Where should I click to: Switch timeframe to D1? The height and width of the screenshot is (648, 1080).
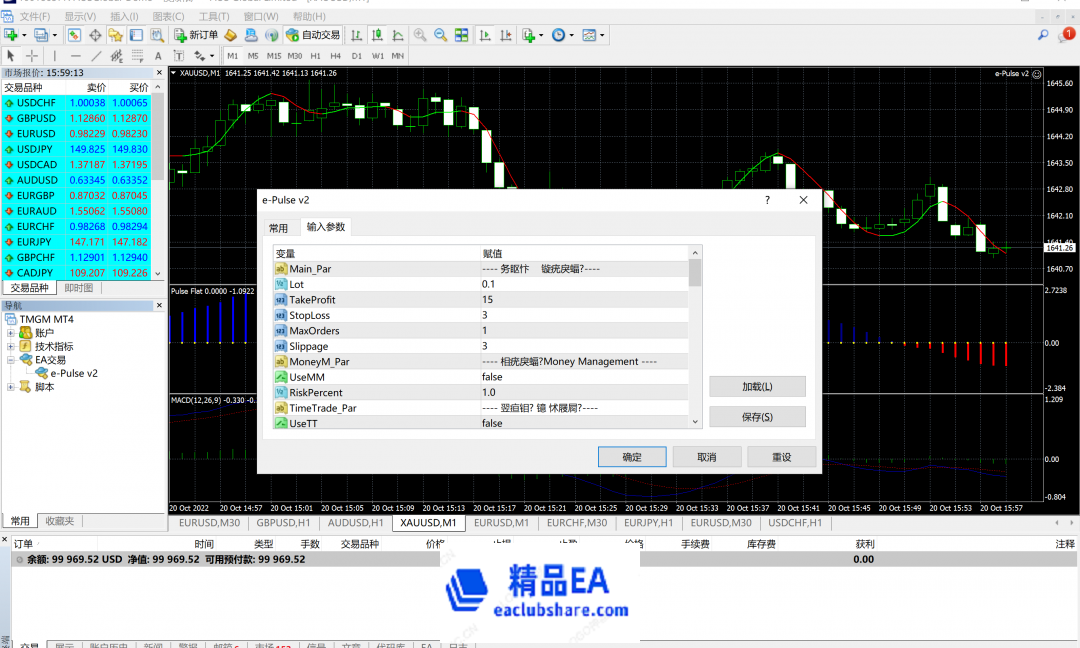click(356, 56)
